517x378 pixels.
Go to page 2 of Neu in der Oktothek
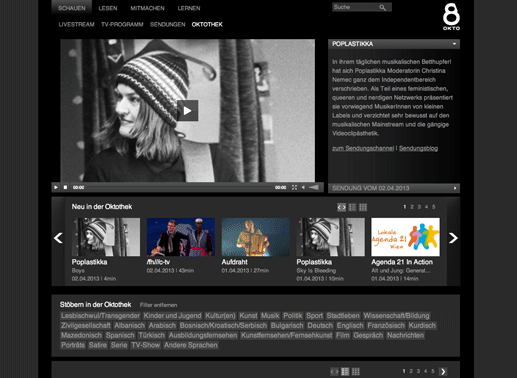coord(412,207)
